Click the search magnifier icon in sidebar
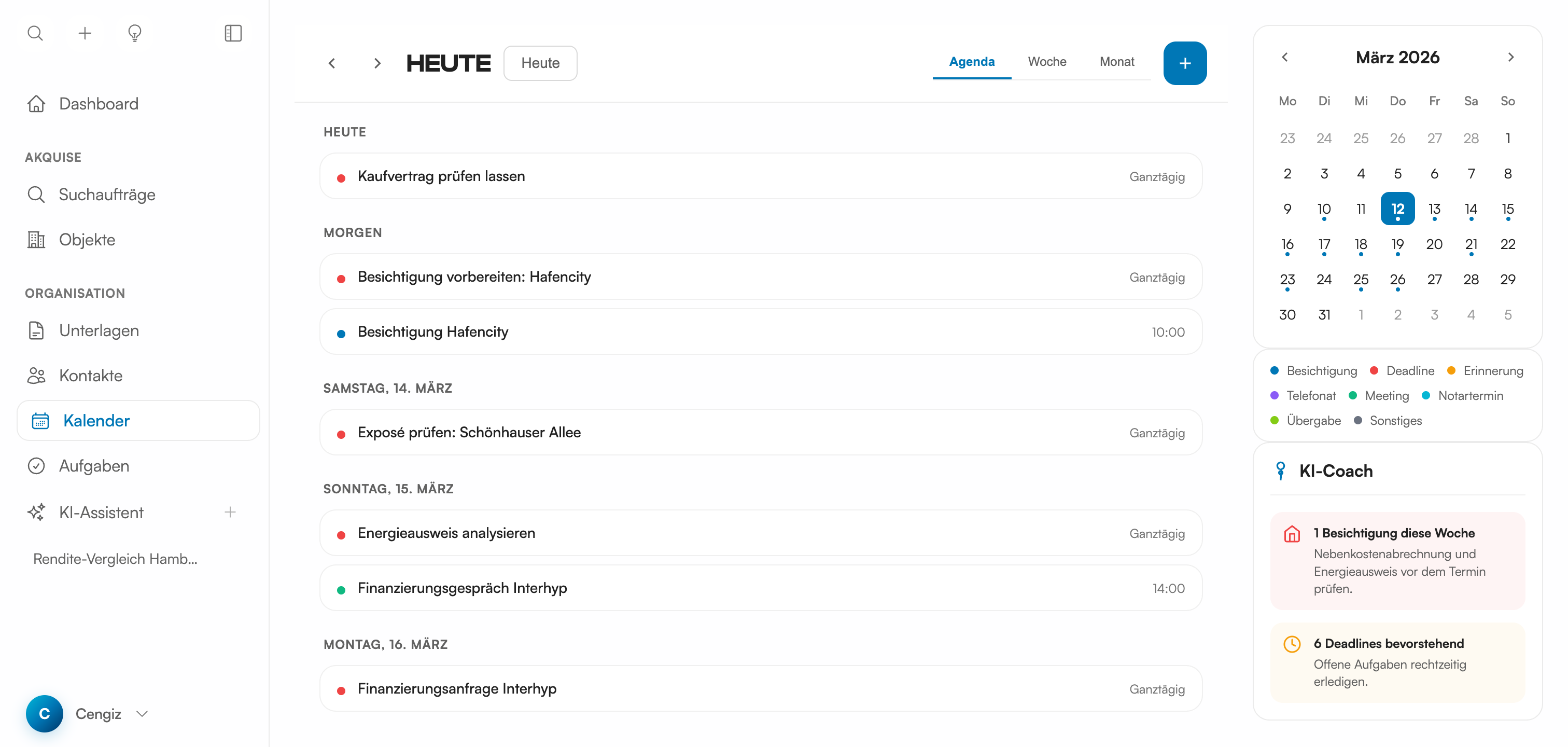 click(x=35, y=33)
